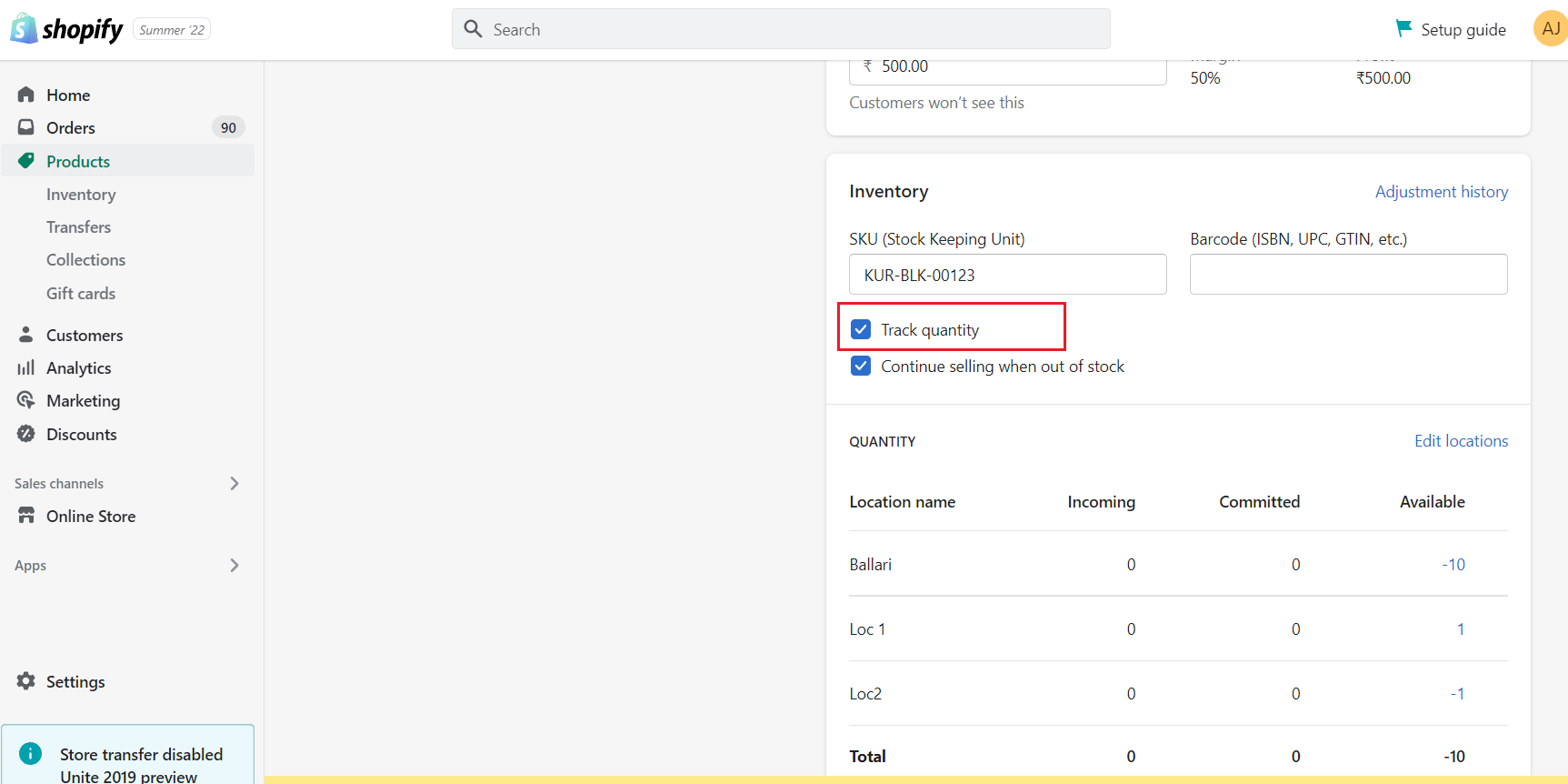1568x784 pixels.
Task: Open Adjustment history link
Action: (1441, 192)
